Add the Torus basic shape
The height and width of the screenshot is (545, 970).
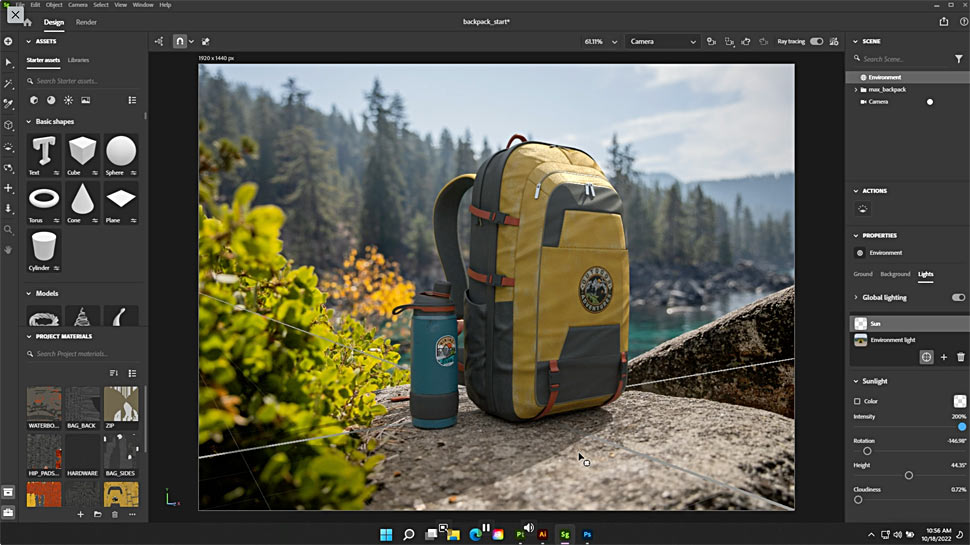[44, 203]
